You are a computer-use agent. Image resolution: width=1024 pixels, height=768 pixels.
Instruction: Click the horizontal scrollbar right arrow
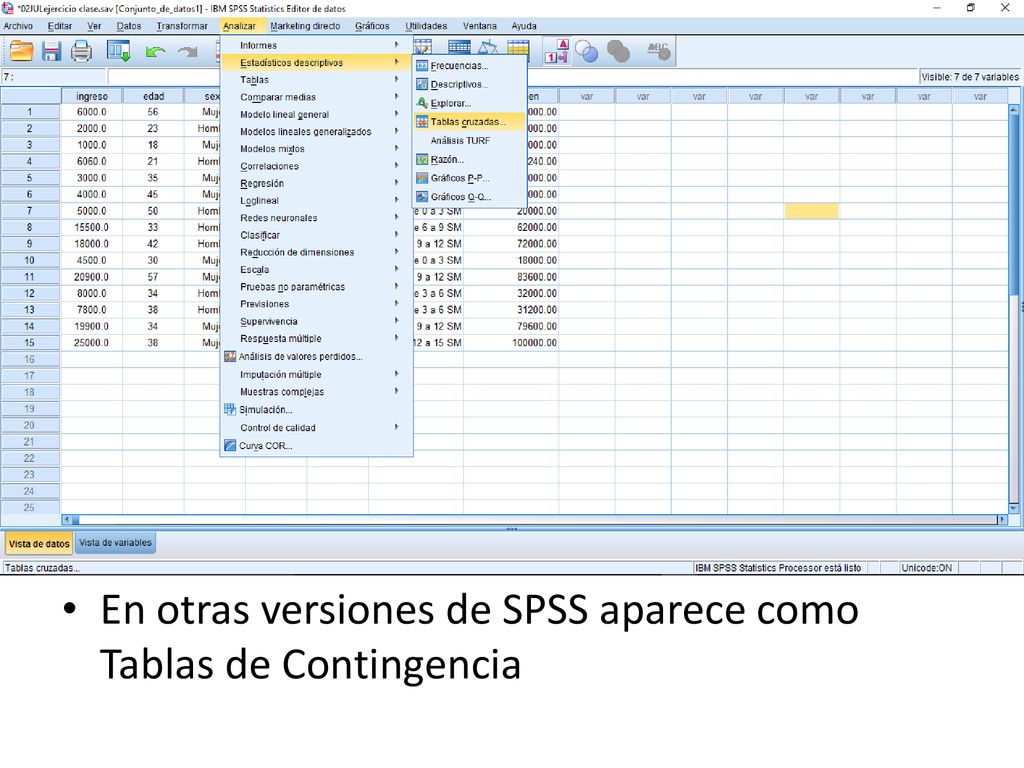1002,520
